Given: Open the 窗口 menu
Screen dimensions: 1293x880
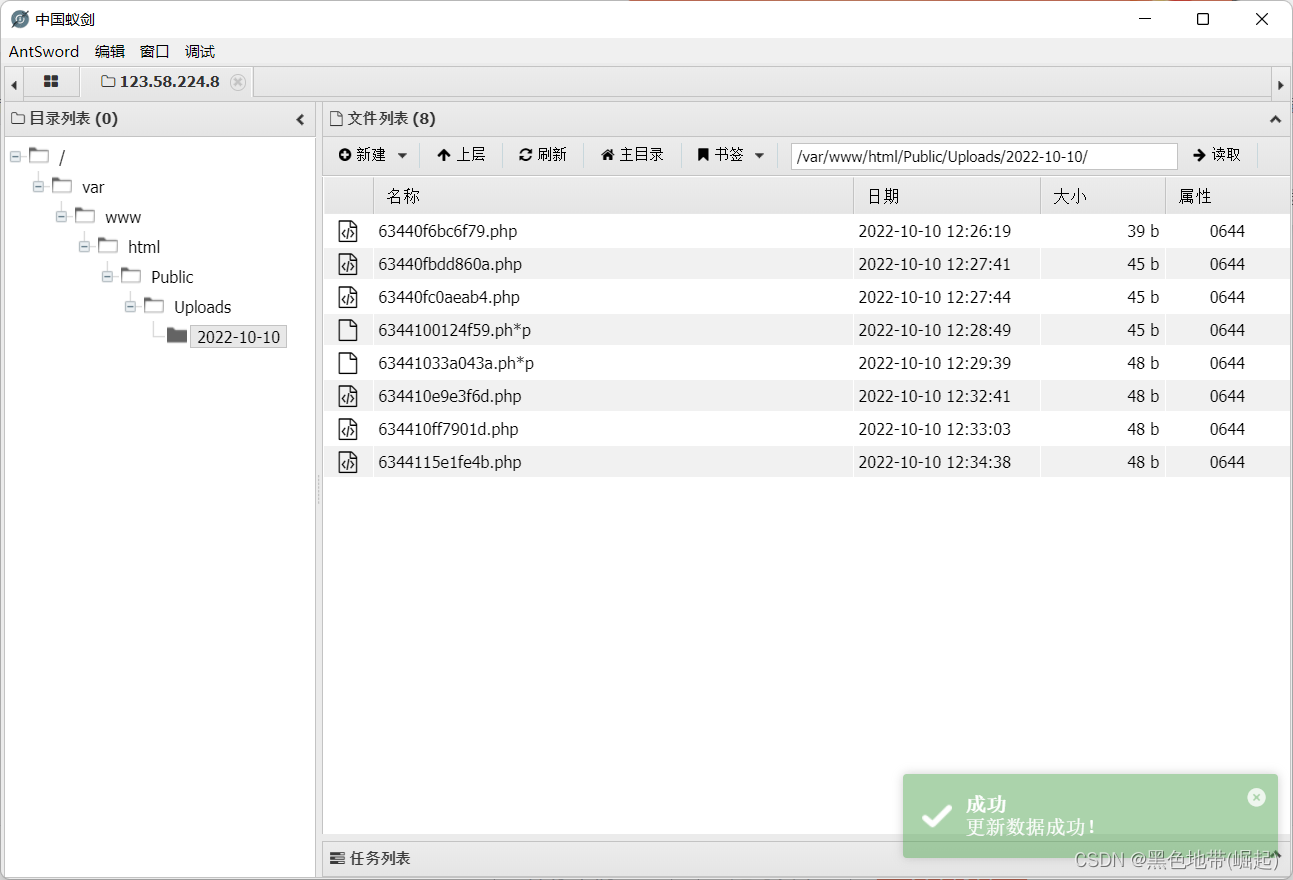Looking at the screenshot, I should [x=155, y=52].
